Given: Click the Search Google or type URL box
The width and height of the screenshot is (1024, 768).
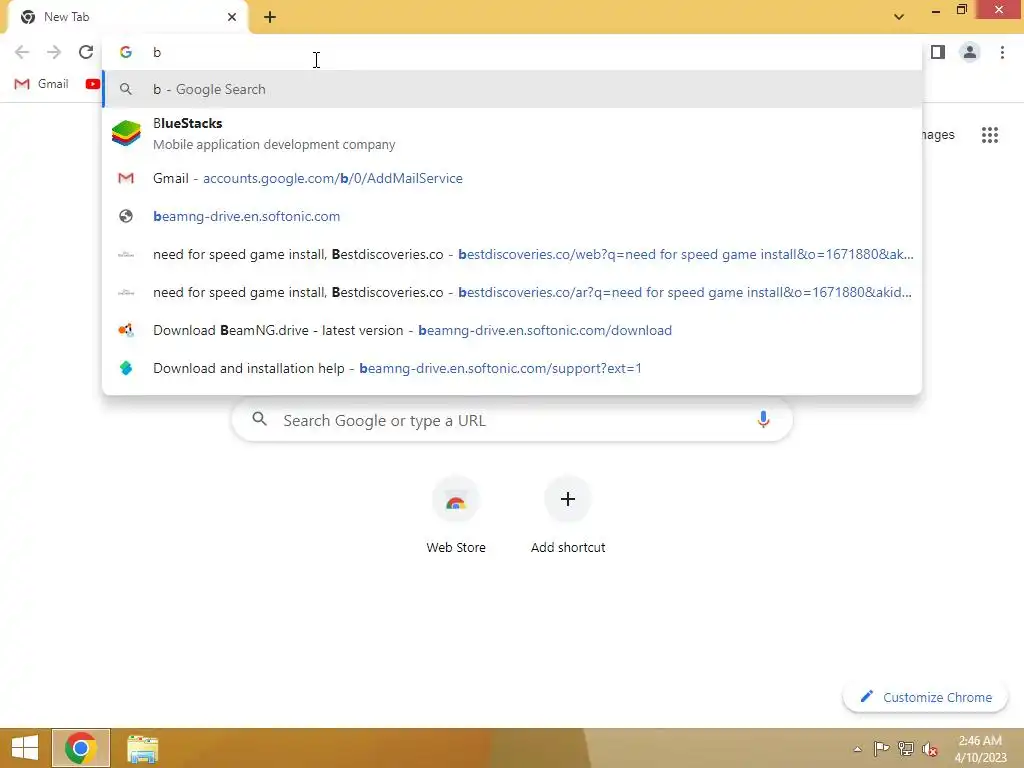Looking at the screenshot, I should [512, 420].
